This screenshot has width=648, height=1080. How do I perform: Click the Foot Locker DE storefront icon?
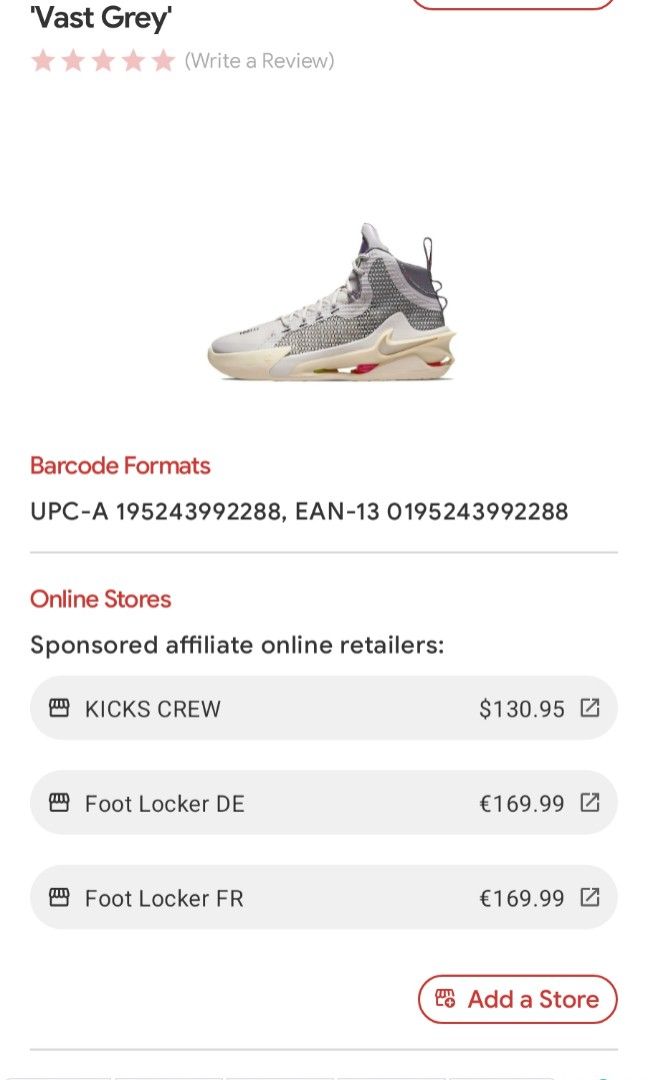pyautogui.click(x=60, y=803)
